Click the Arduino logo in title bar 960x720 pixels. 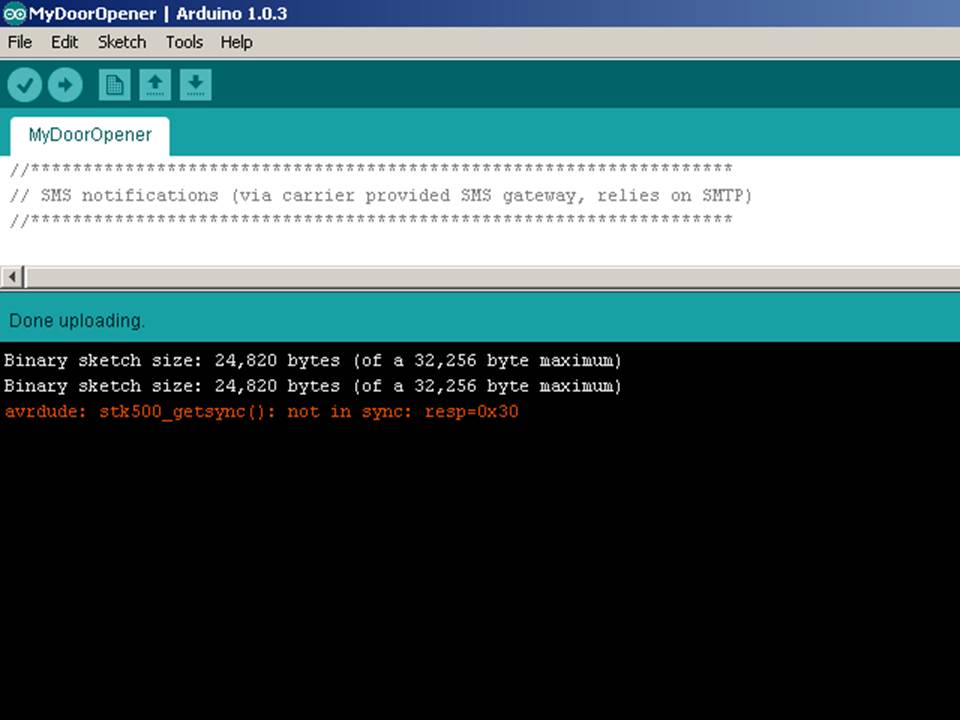click(14, 13)
